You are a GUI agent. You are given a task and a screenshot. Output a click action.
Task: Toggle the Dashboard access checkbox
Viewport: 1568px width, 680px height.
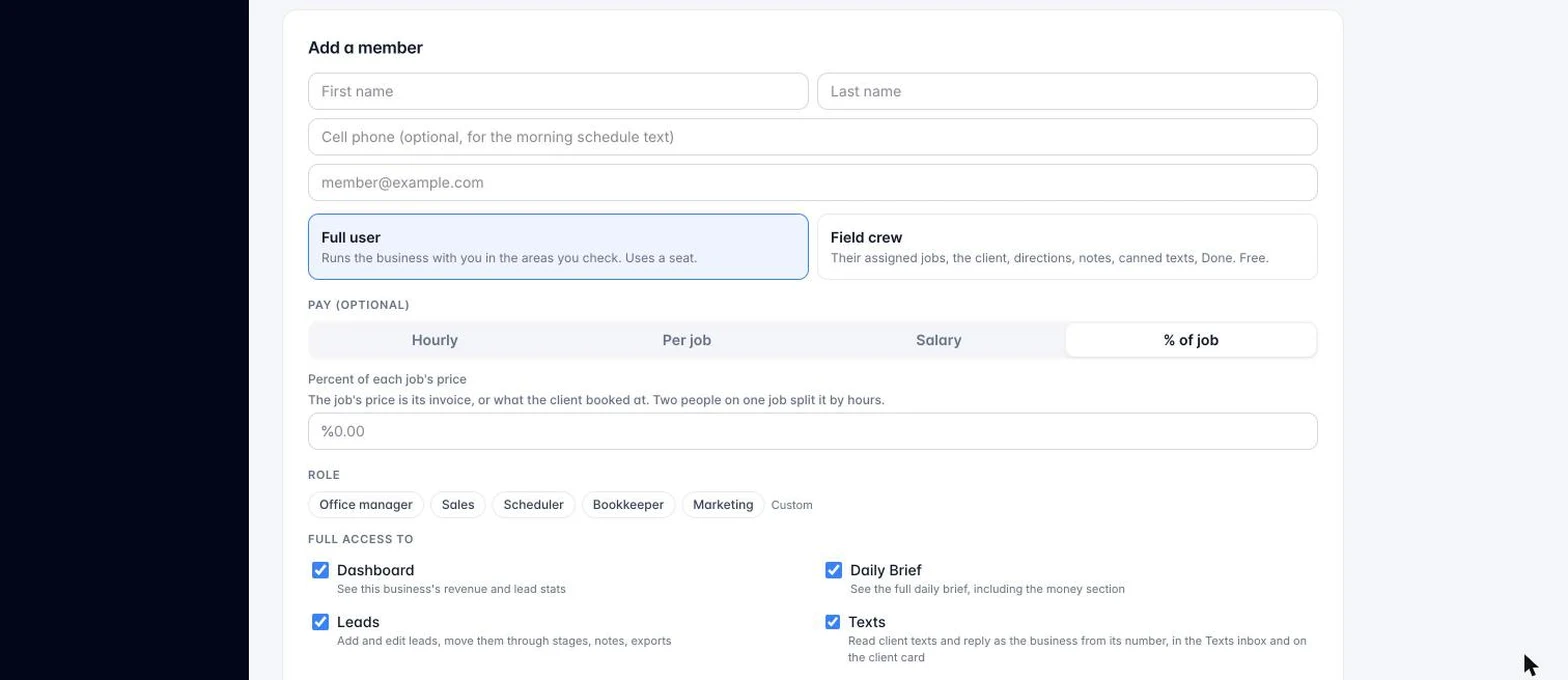pos(320,570)
